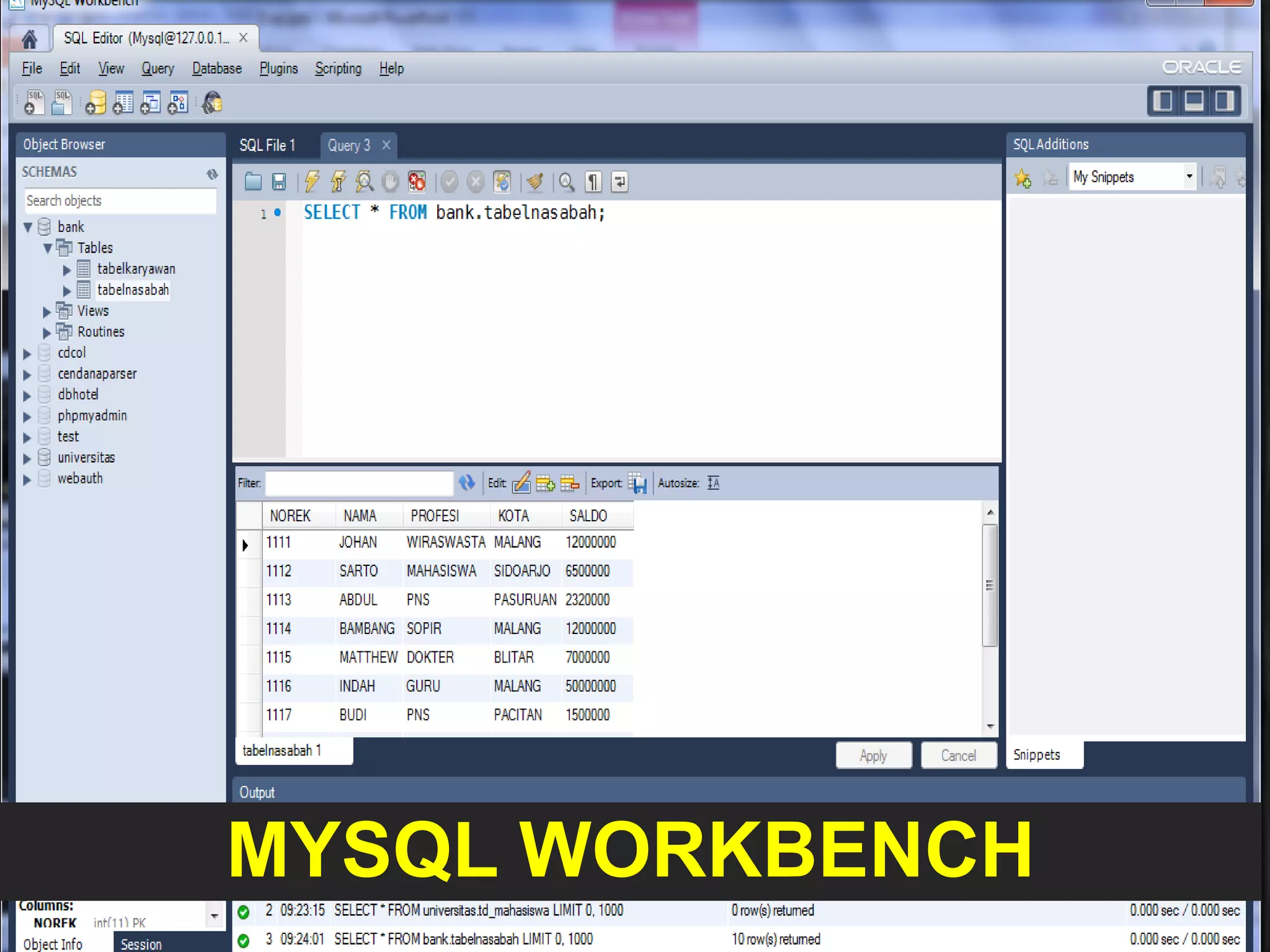
Task: Open My Snippets dropdown
Action: 1132,177
